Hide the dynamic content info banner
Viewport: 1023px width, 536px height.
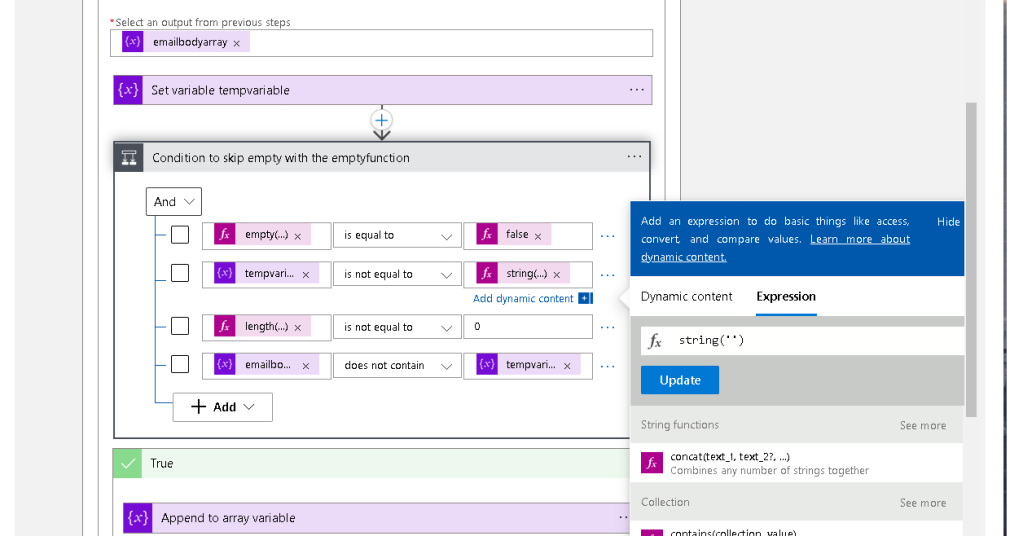(x=948, y=222)
